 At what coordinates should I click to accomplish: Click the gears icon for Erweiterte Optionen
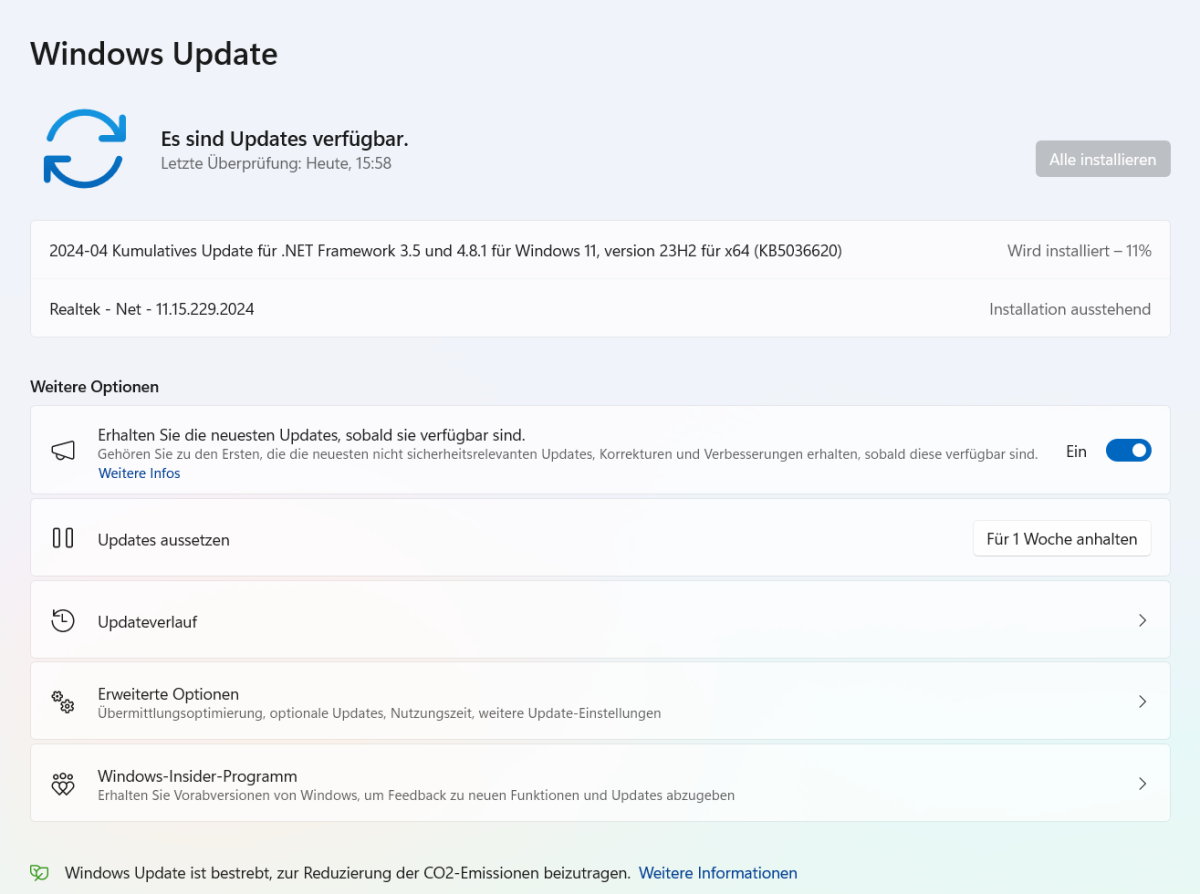(63, 702)
